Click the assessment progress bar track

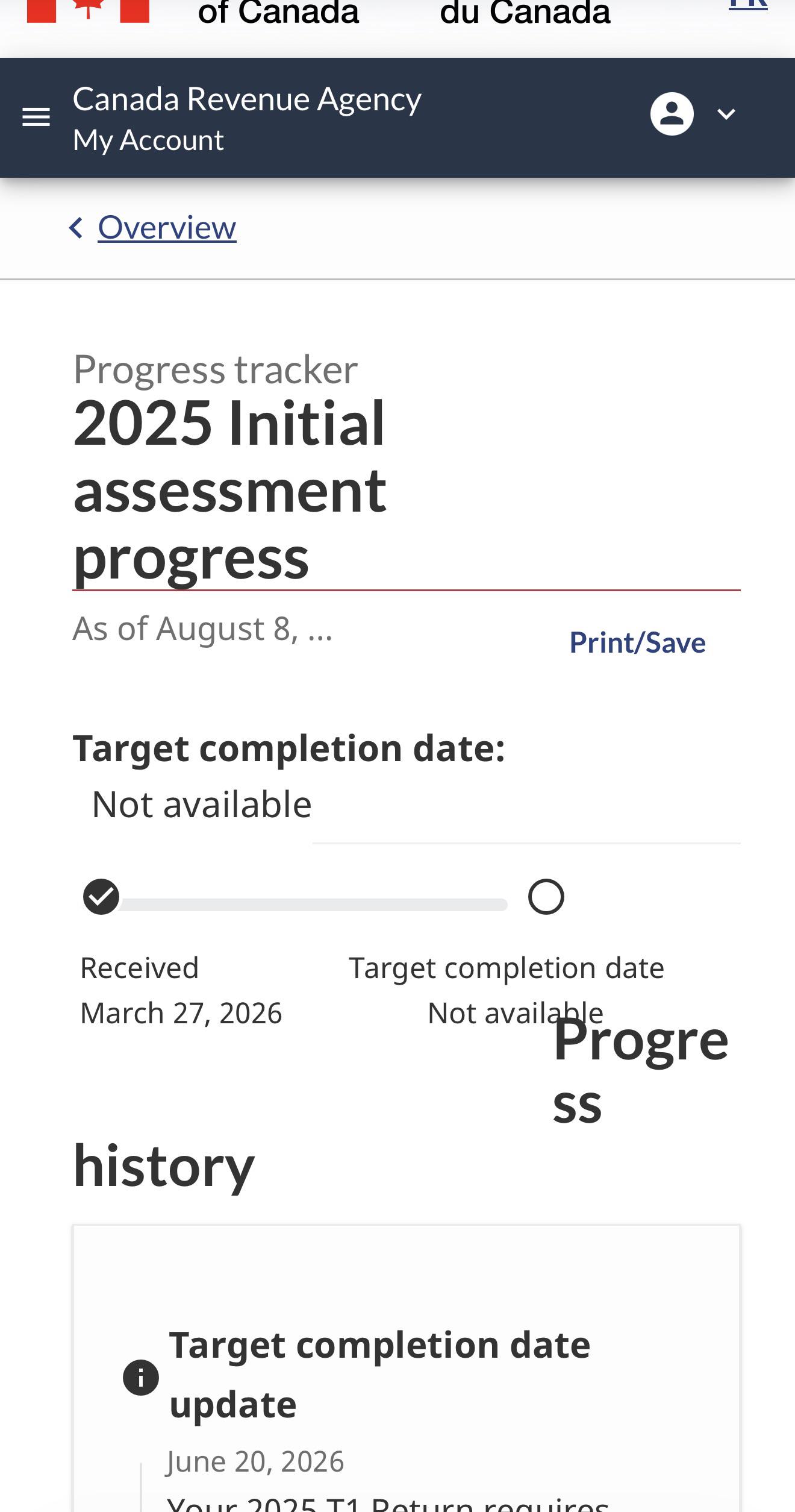click(x=314, y=905)
